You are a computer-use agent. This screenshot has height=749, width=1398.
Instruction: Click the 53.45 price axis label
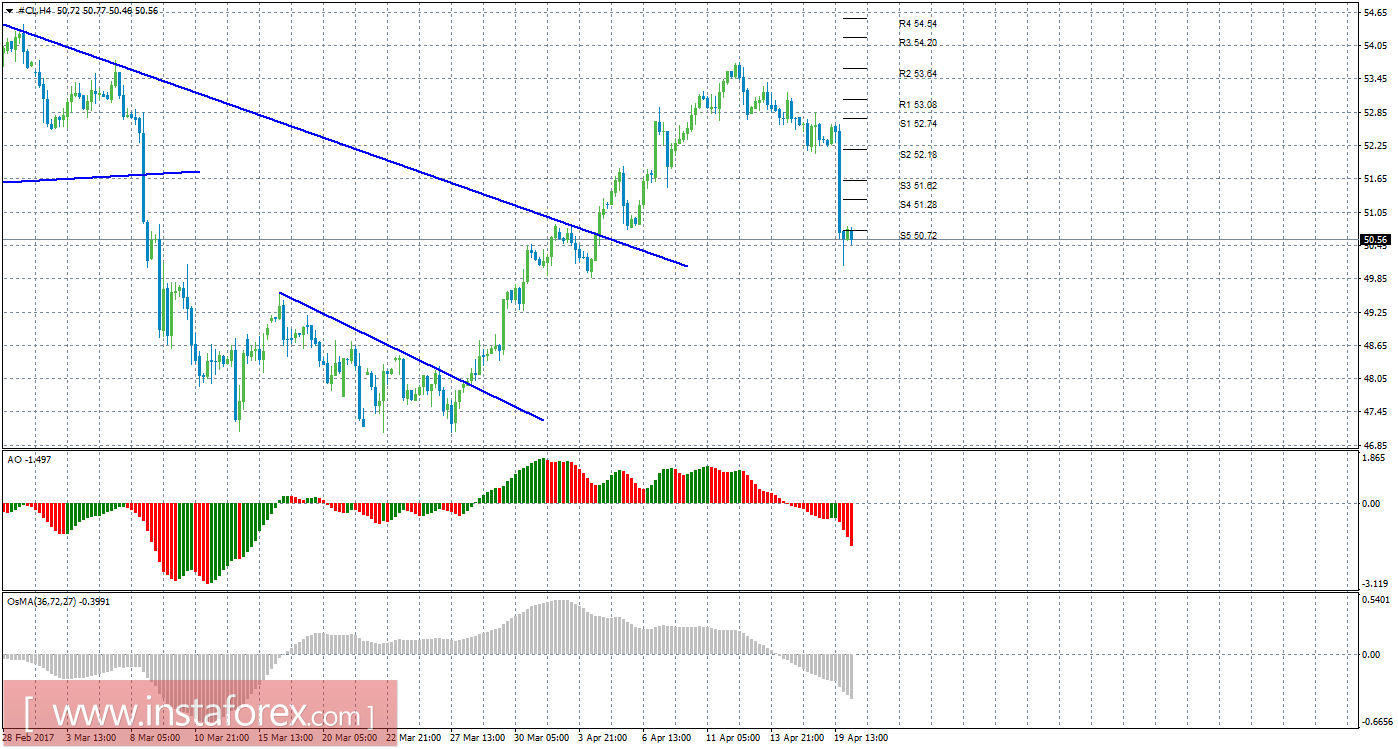pyautogui.click(x=1375, y=78)
